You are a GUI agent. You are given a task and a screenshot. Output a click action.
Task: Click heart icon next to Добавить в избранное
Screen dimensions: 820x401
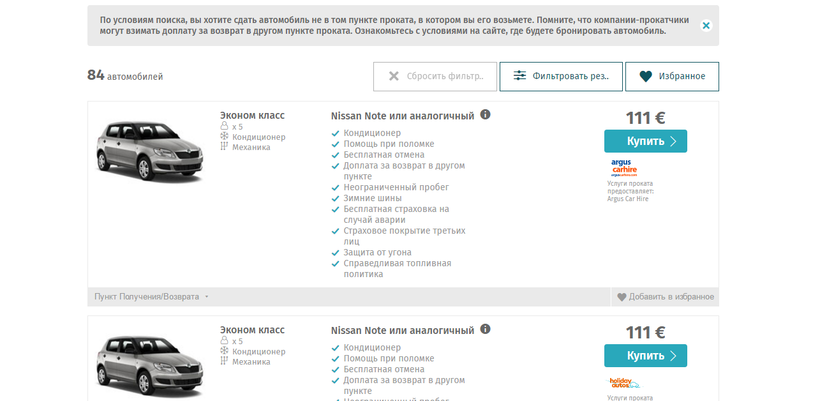click(621, 297)
